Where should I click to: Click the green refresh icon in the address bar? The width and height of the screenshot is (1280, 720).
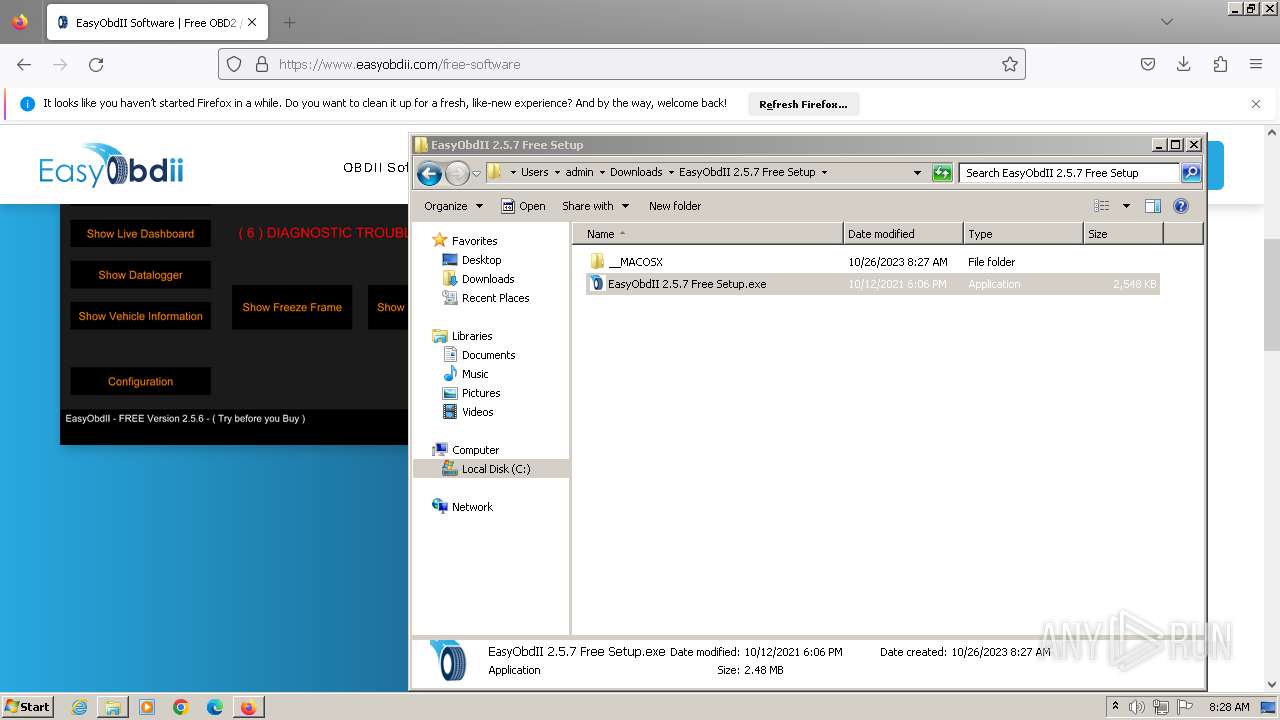[942, 173]
